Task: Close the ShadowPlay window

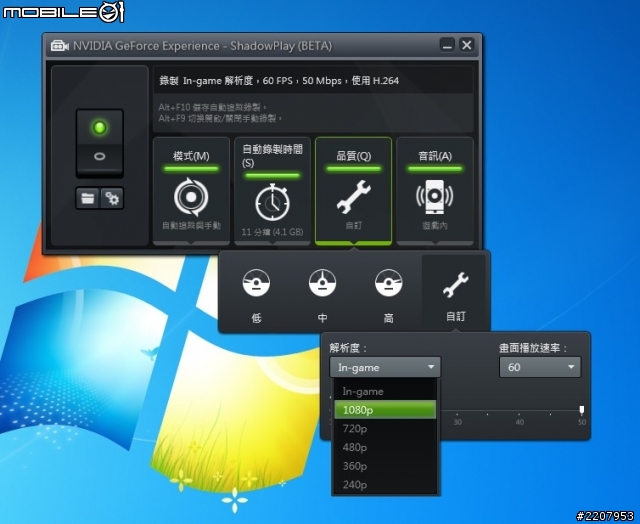Action: (467, 44)
